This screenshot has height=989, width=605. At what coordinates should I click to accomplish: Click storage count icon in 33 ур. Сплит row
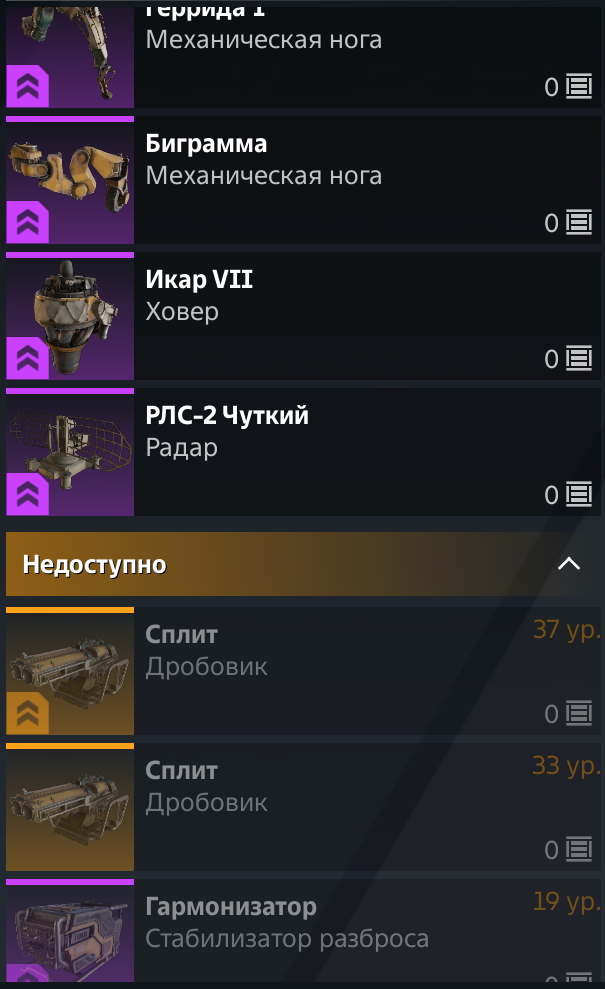click(x=579, y=850)
